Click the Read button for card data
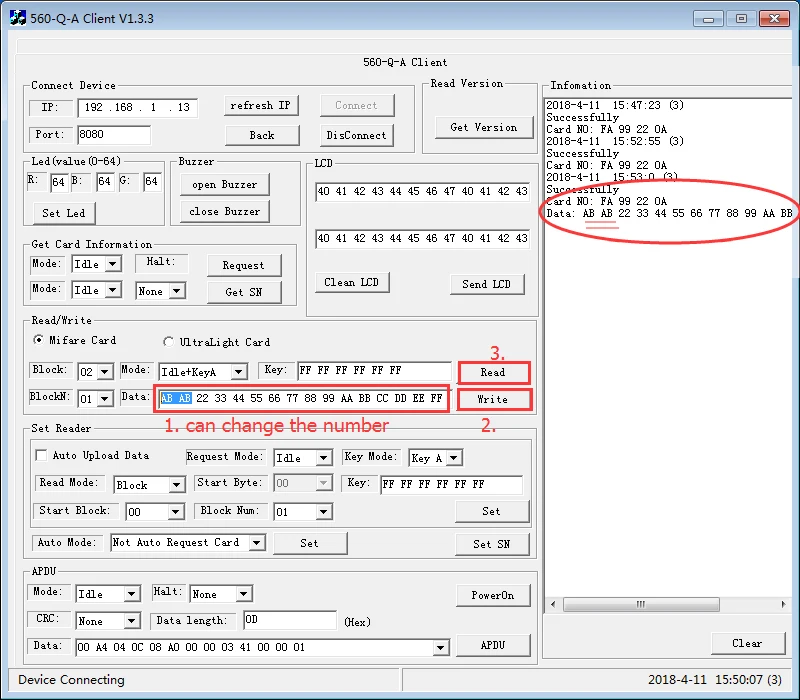This screenshot has width=800, height=700. 492,372
